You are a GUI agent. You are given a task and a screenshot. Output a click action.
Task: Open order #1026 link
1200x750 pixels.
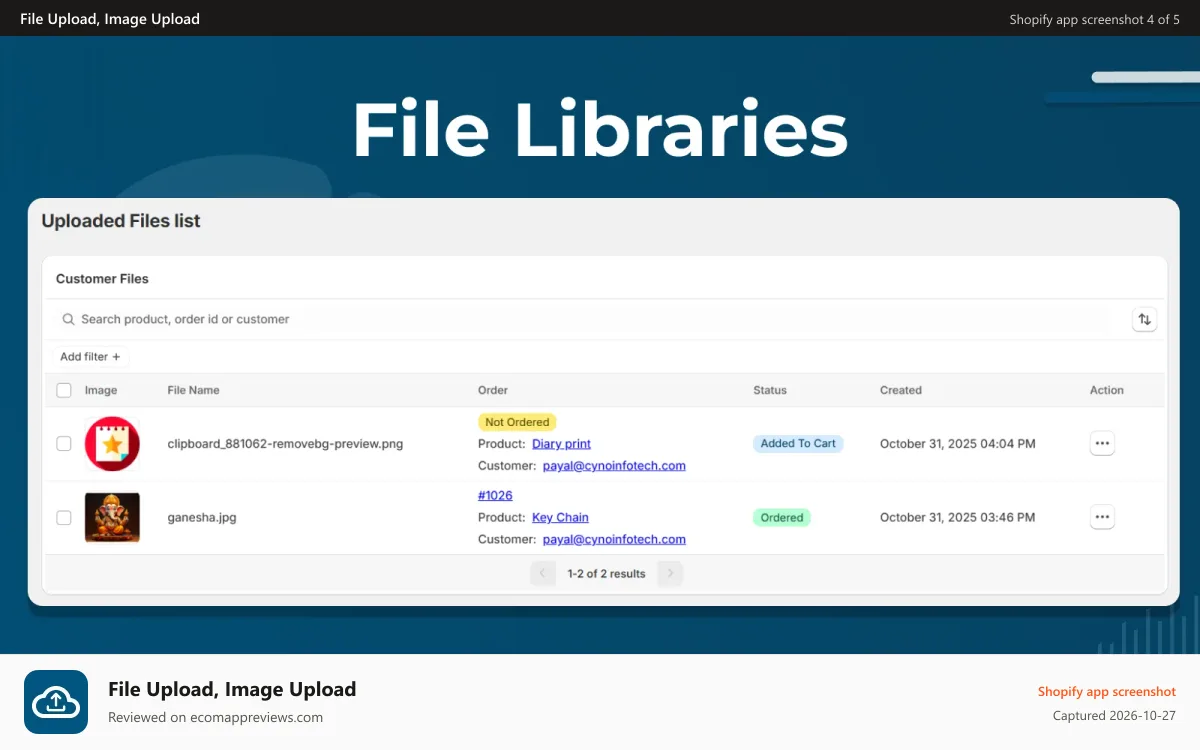point(495,496)
